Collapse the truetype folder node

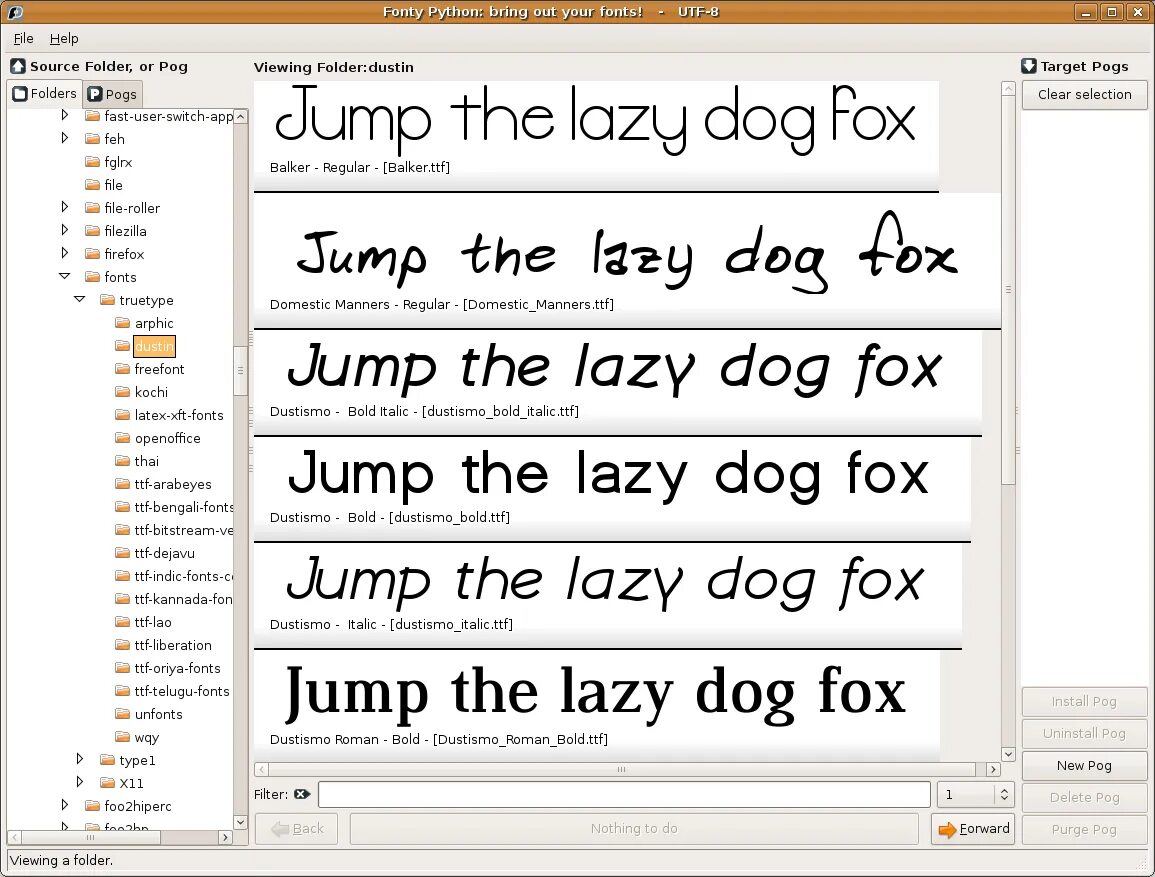click(80, 299)
